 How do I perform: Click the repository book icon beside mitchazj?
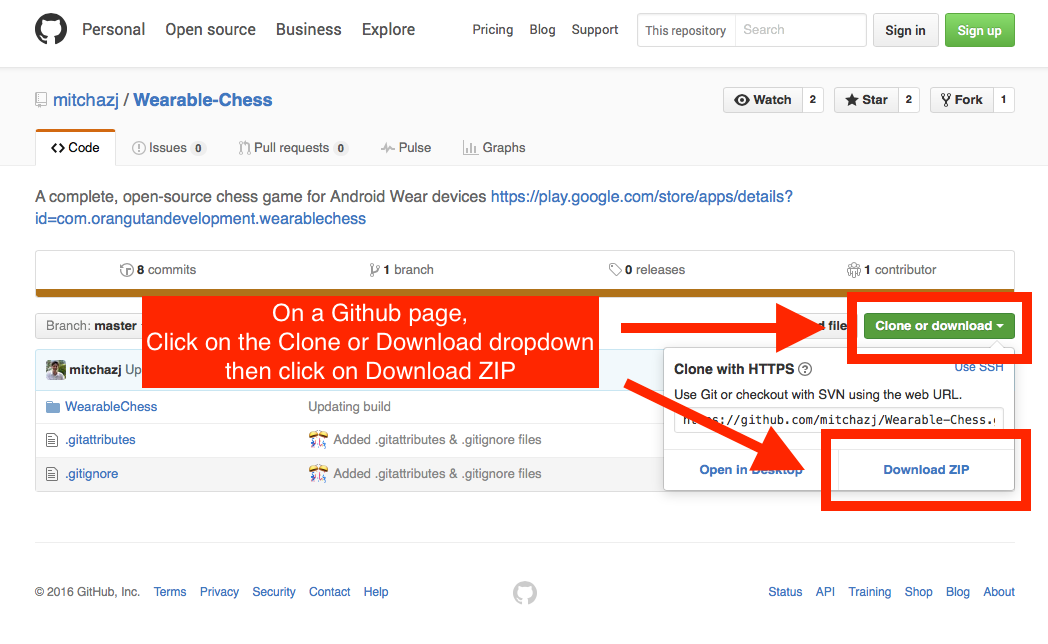click(x=41, y=100)
